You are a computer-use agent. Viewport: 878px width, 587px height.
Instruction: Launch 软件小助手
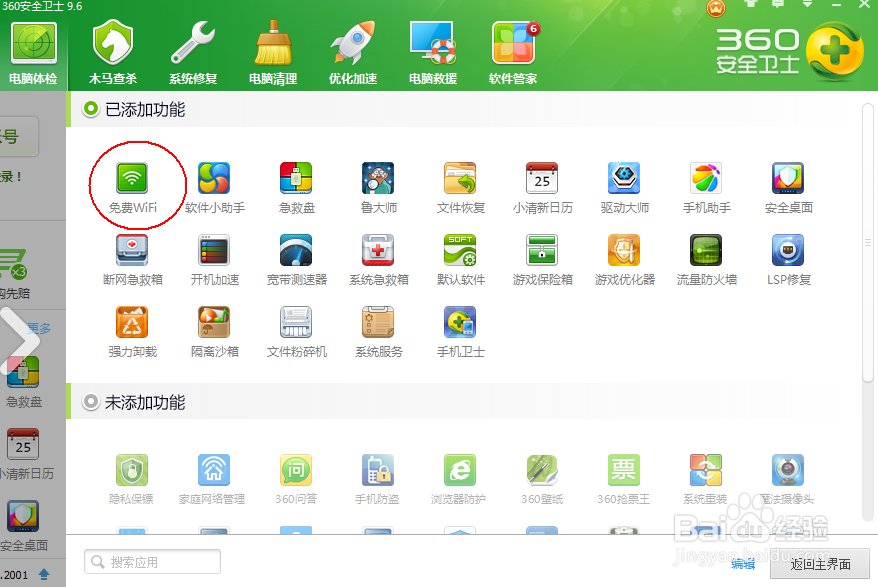coord(214,188)
